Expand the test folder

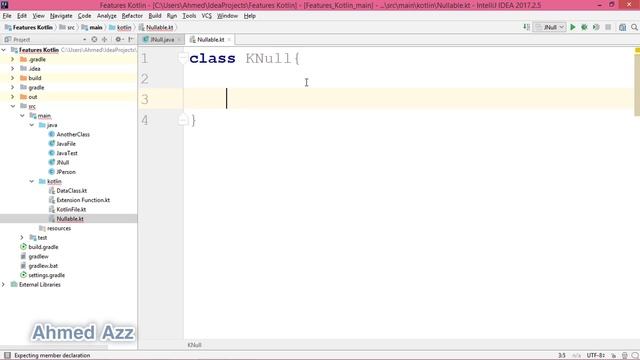[22, 238]
